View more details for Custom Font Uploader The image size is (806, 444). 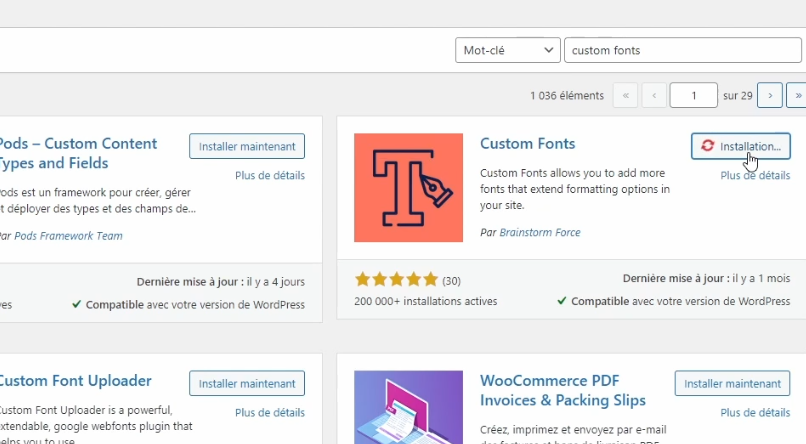(270, 413)
